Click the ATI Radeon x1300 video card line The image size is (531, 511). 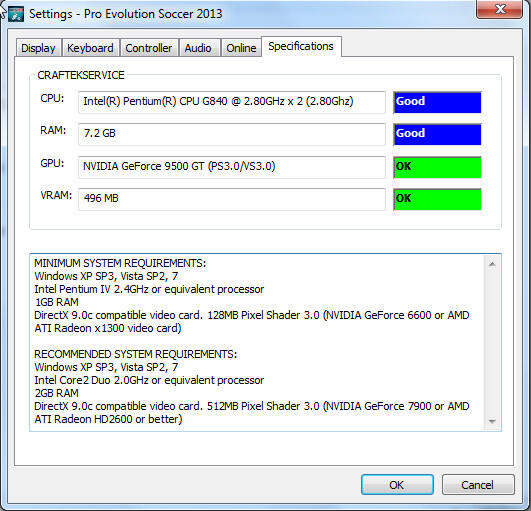pos(108,328)
